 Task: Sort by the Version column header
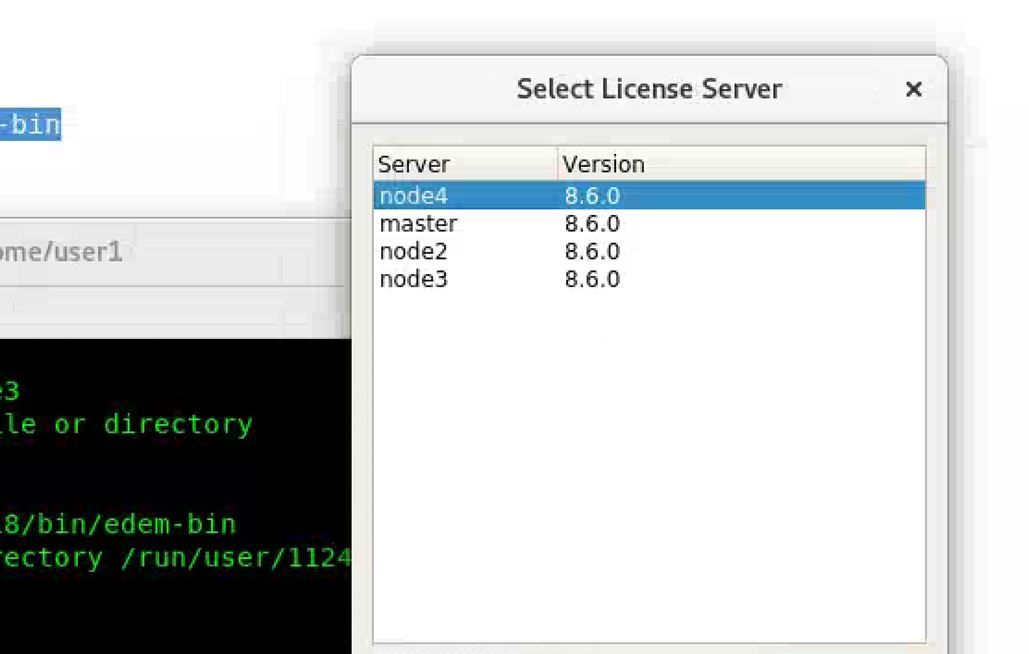603,164
